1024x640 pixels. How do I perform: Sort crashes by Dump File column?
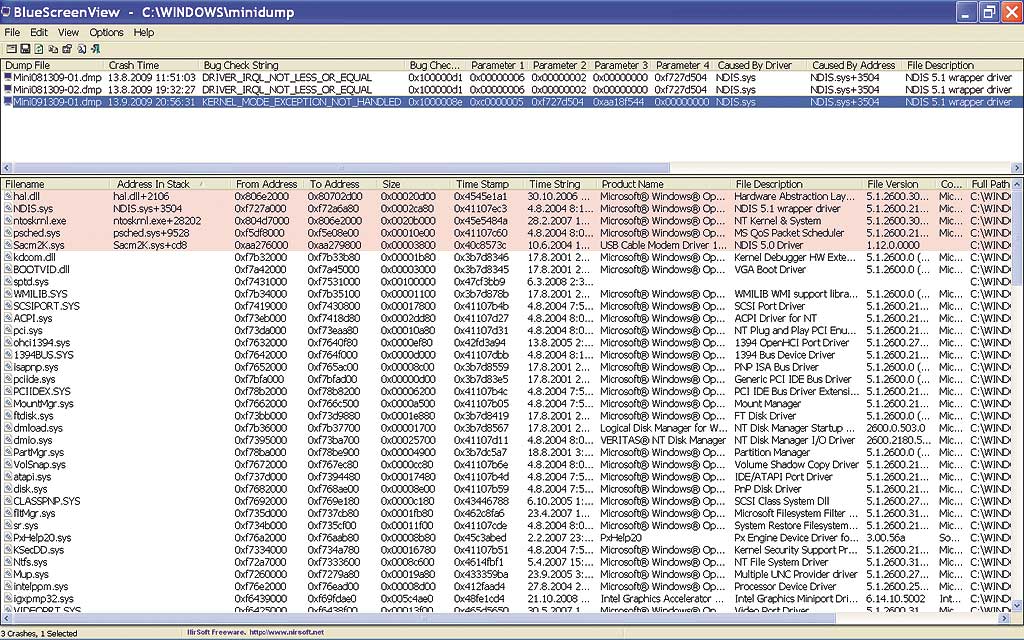point(52,65)
